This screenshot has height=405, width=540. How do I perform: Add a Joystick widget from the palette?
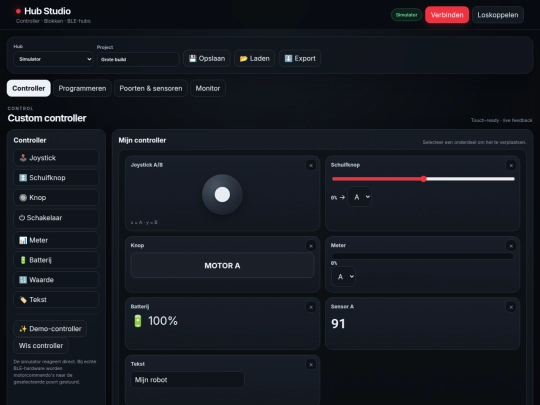coord(56,158)
